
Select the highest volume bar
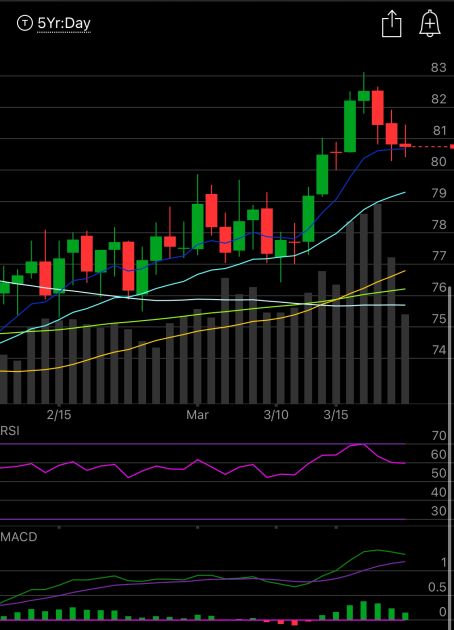coord(378,304)
